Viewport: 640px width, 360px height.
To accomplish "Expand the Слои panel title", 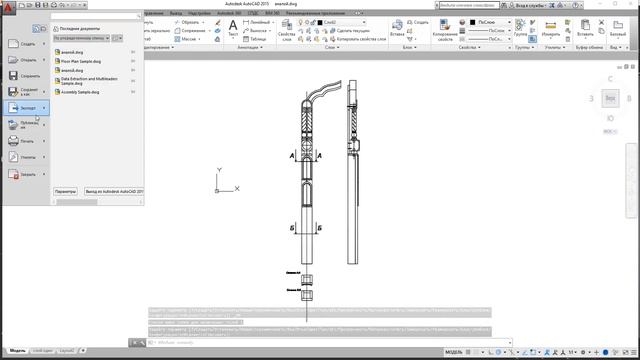I will pos(332,47).
